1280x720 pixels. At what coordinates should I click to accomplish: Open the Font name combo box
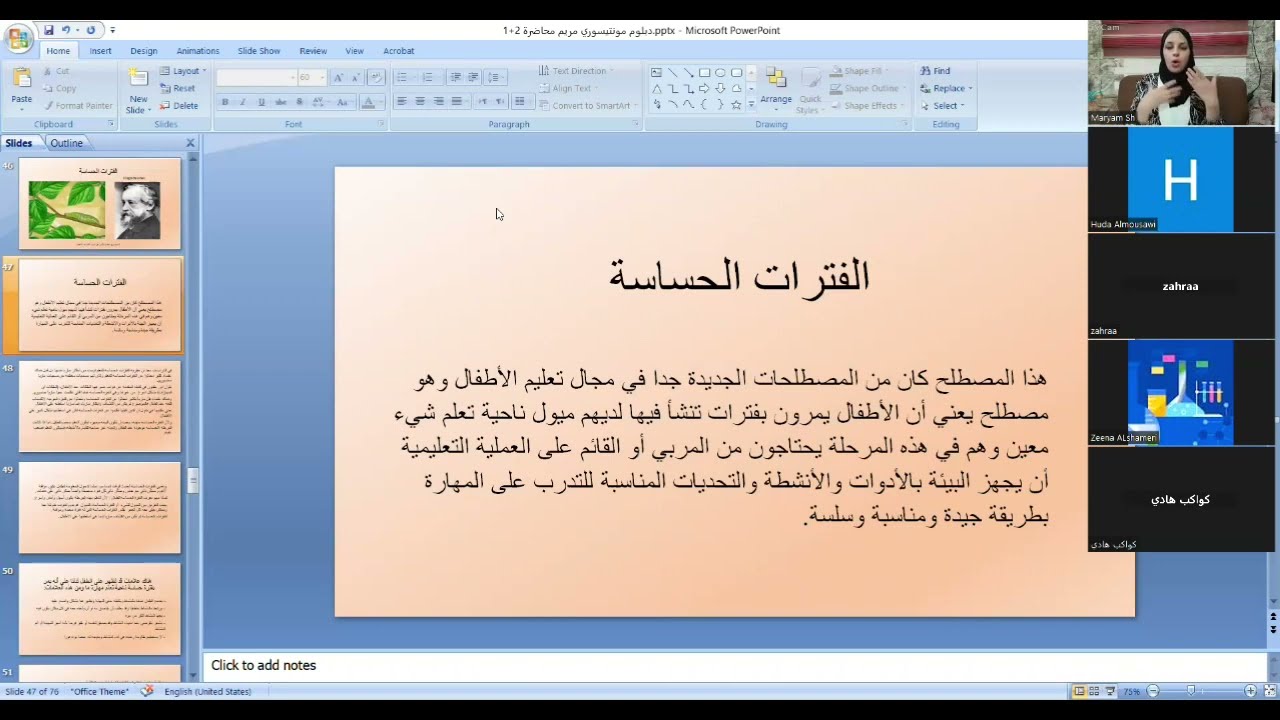[256, 77]
